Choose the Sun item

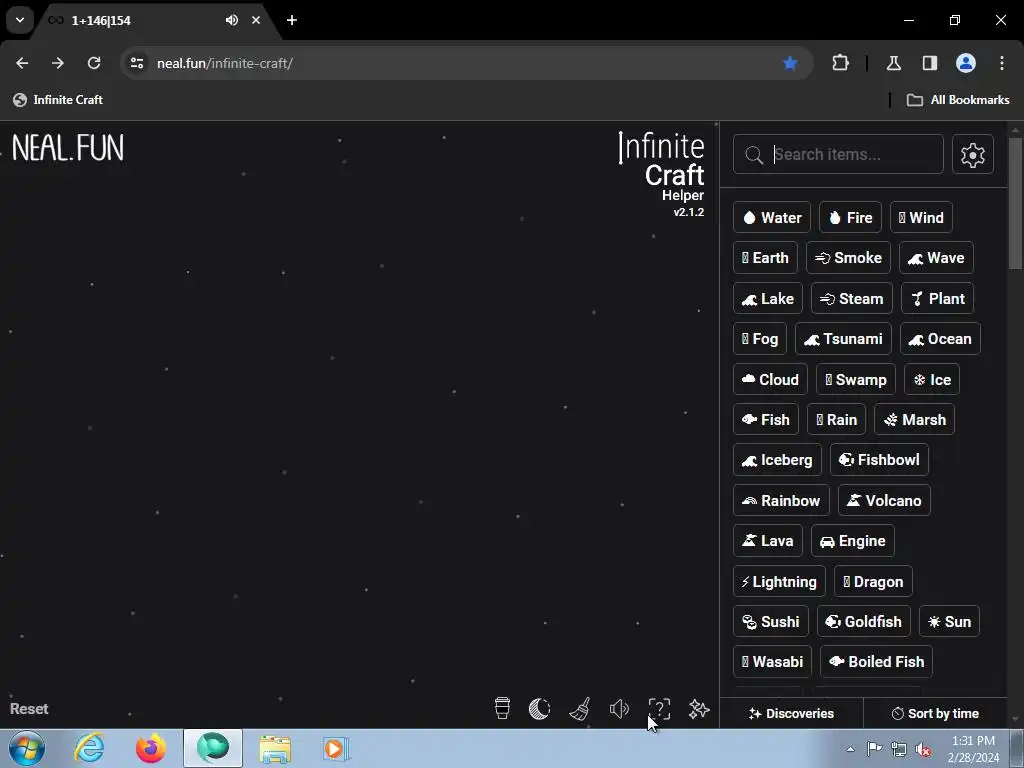point(950,621)
